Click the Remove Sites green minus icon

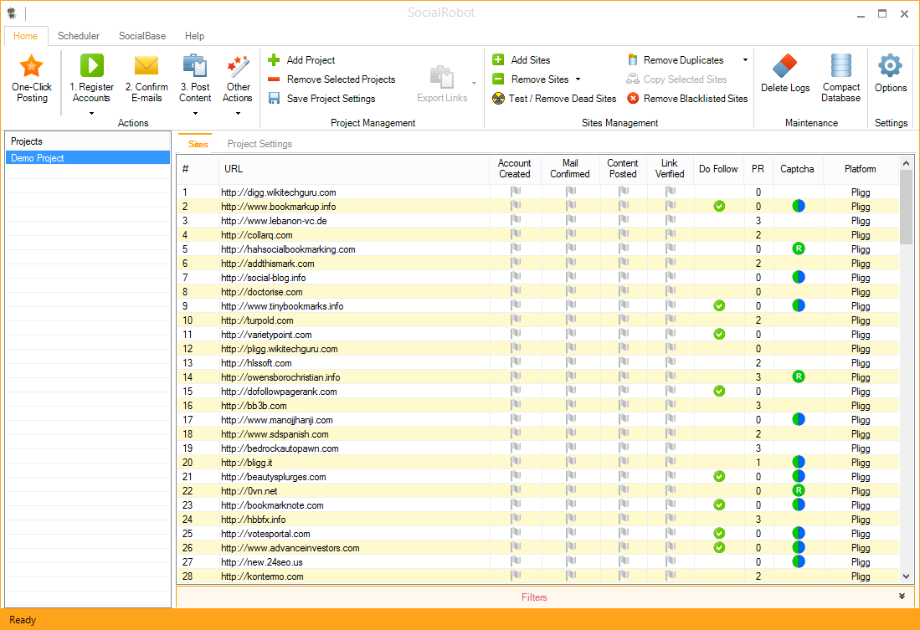tap(498, 79)
